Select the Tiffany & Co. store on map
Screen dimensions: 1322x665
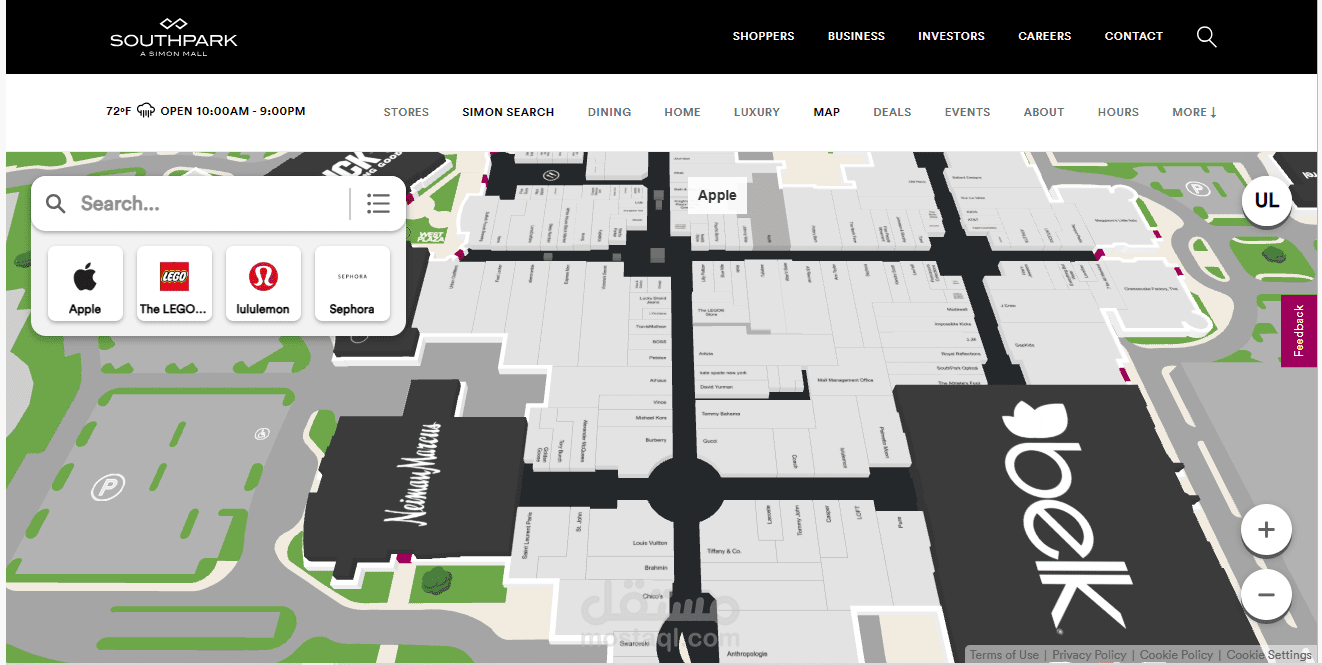(723, 551)
